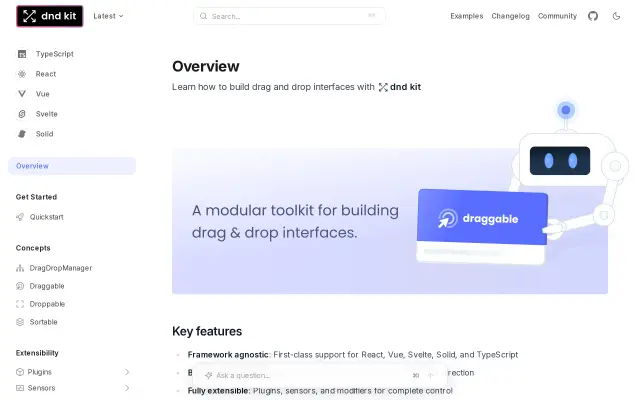
Task: Open the Droppable concept page
Action: 47,304
